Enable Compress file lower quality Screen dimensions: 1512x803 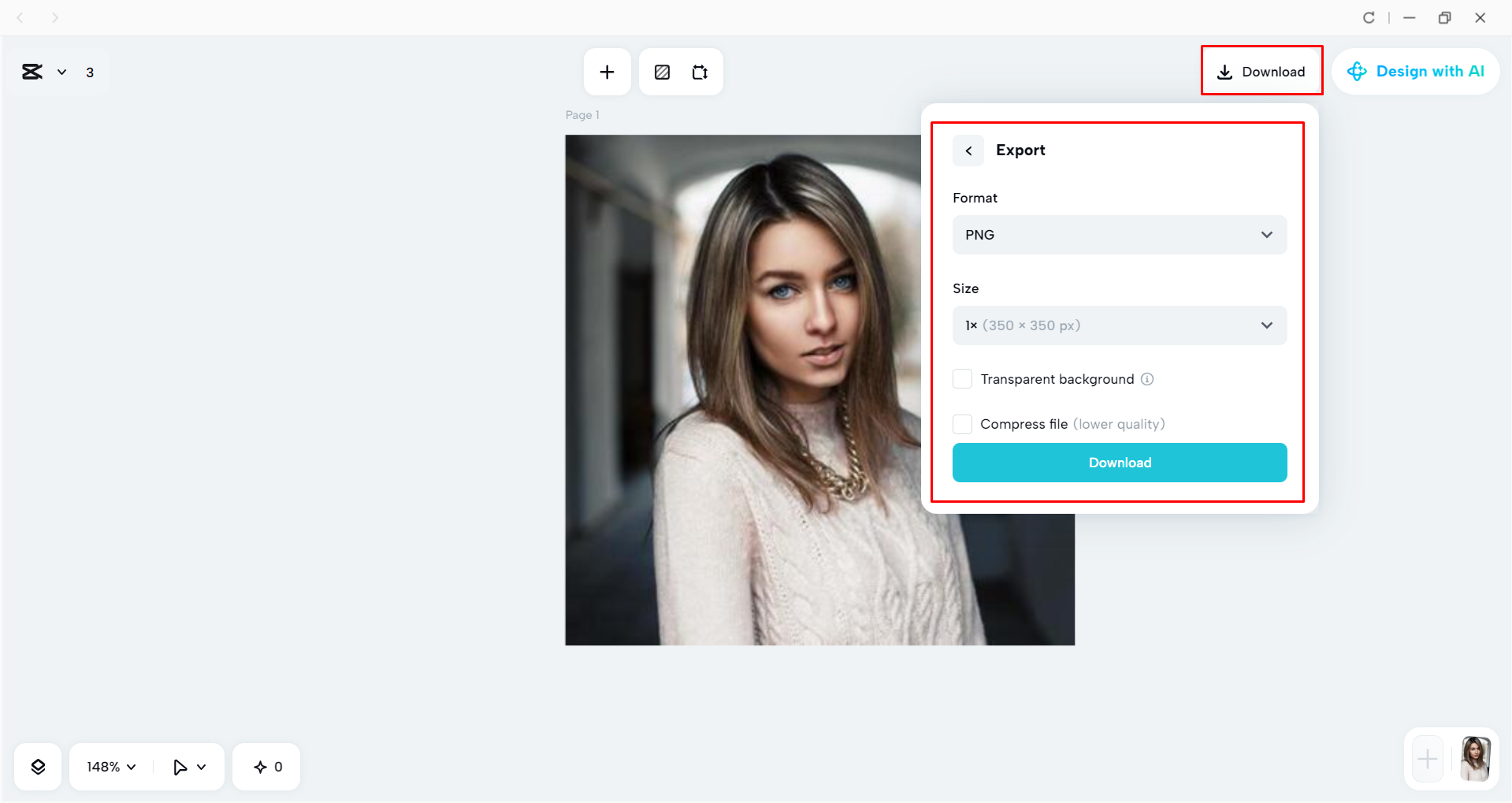click(x=962, y=424)
